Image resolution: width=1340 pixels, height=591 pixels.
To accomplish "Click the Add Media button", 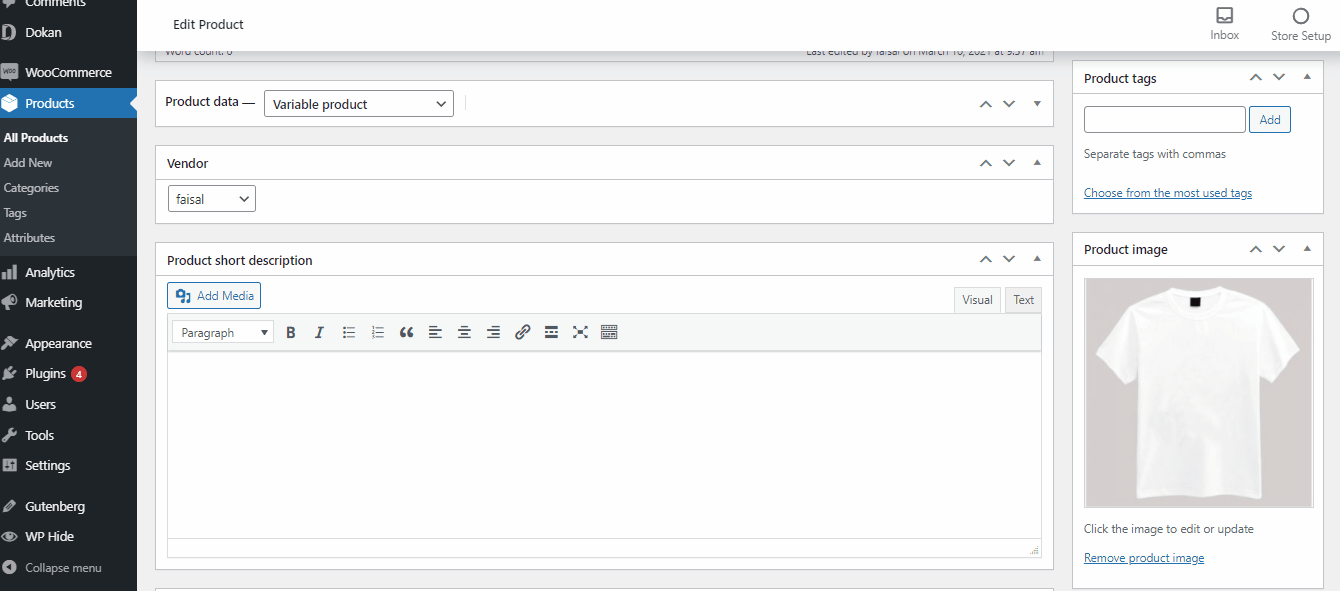I will (x=214, y=295).
